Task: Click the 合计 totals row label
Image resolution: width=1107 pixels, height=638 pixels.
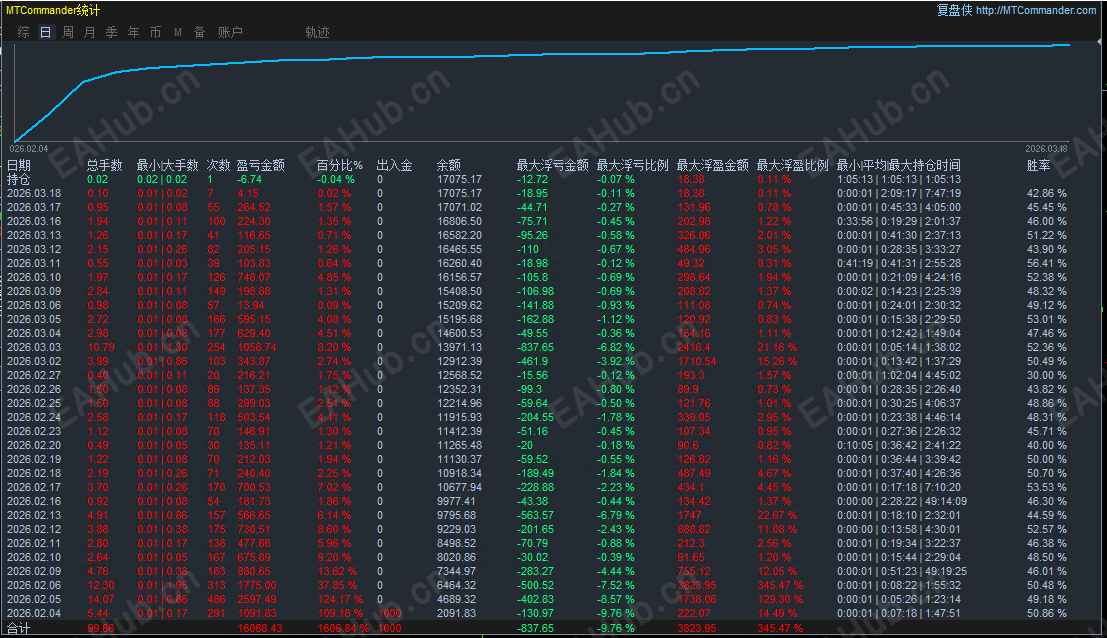Action: [x=18, y=628]
